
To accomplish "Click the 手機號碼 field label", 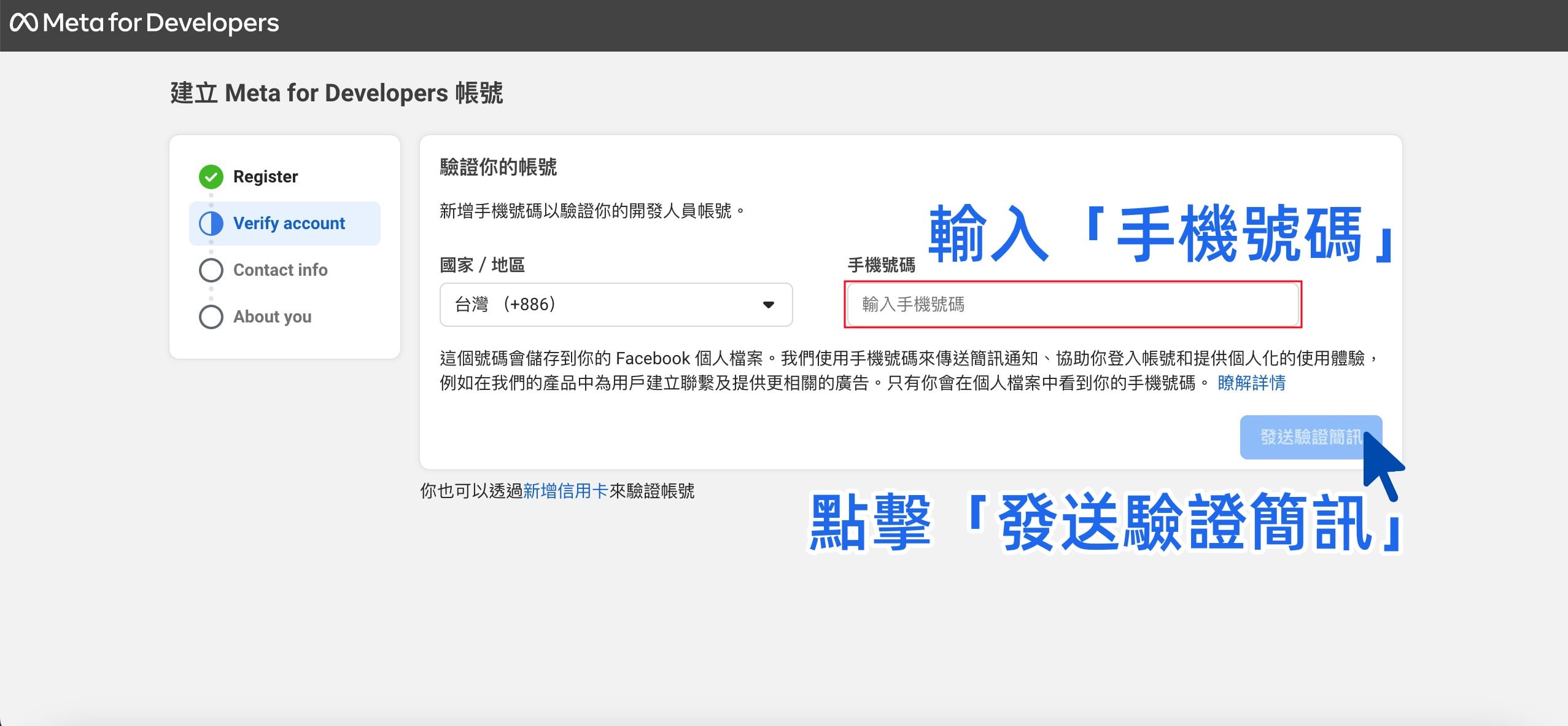I will pyautogui.click(x=881, y=265).
